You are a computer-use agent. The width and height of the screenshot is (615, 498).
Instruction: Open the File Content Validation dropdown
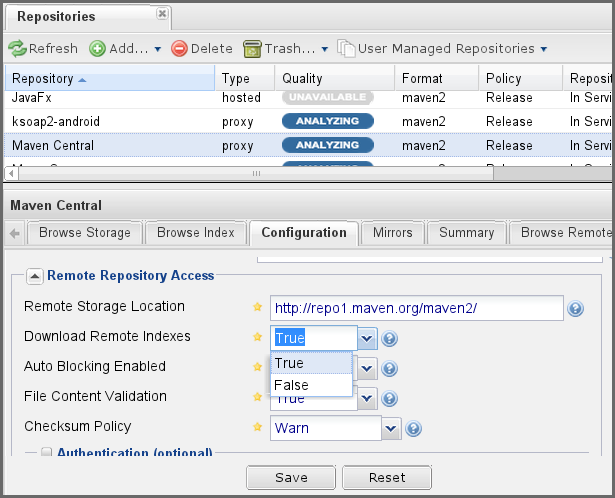click(367, 398)
